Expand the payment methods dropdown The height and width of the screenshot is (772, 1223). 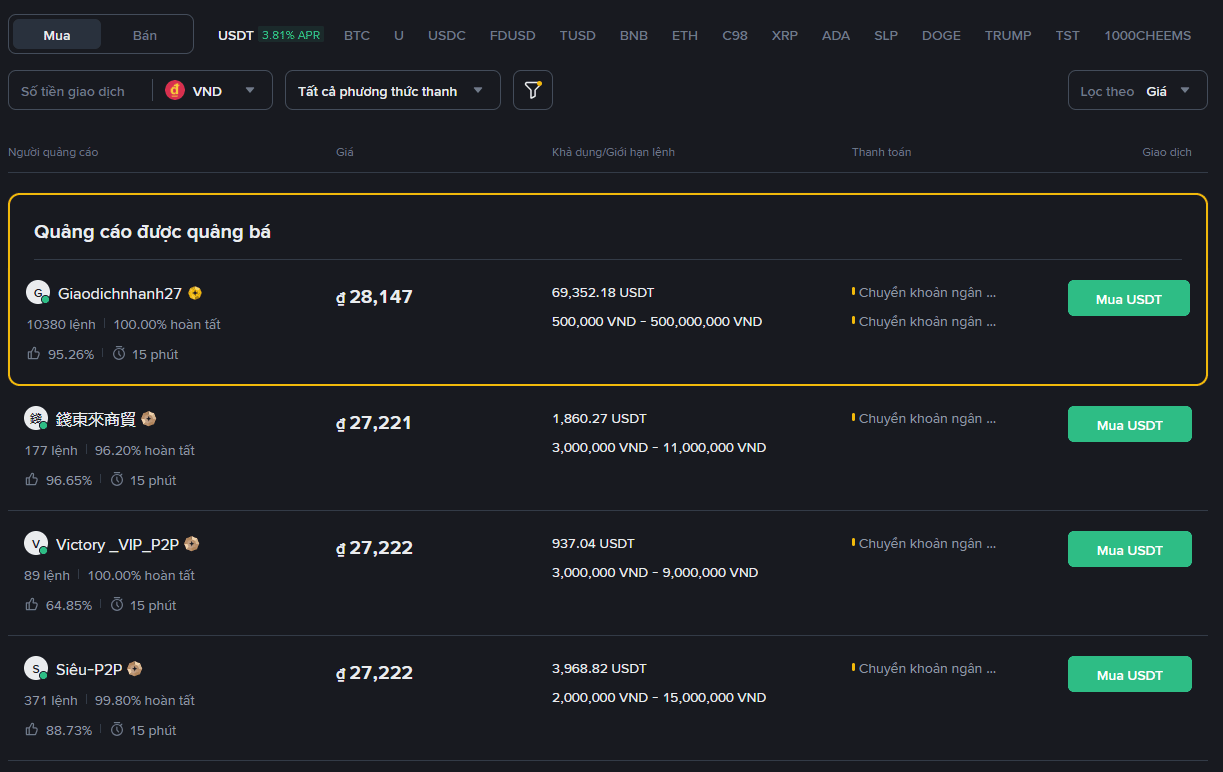(392, 90)
